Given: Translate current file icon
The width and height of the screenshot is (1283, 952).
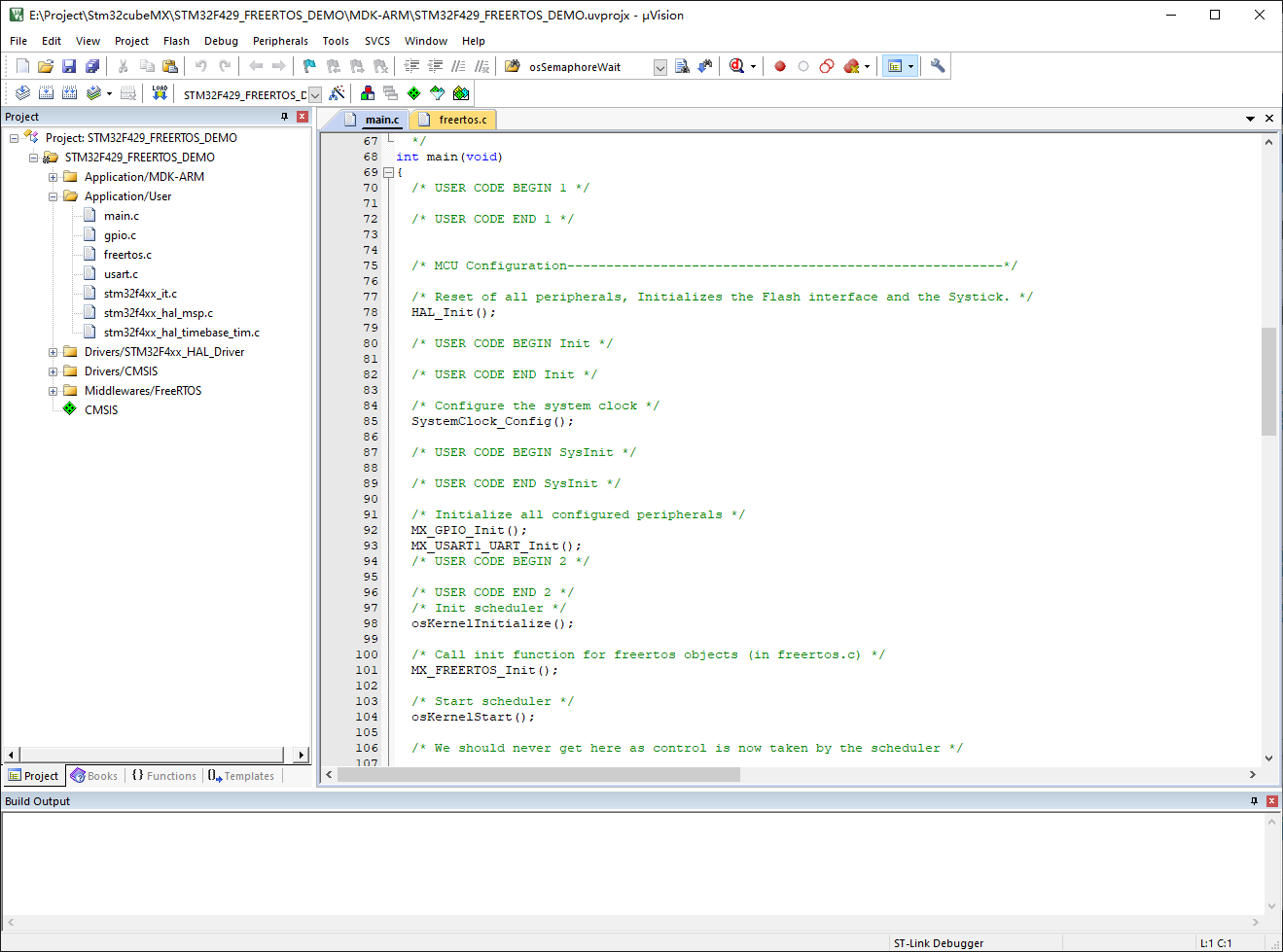Looking at the screenshot, I should (x=22, y=93).
